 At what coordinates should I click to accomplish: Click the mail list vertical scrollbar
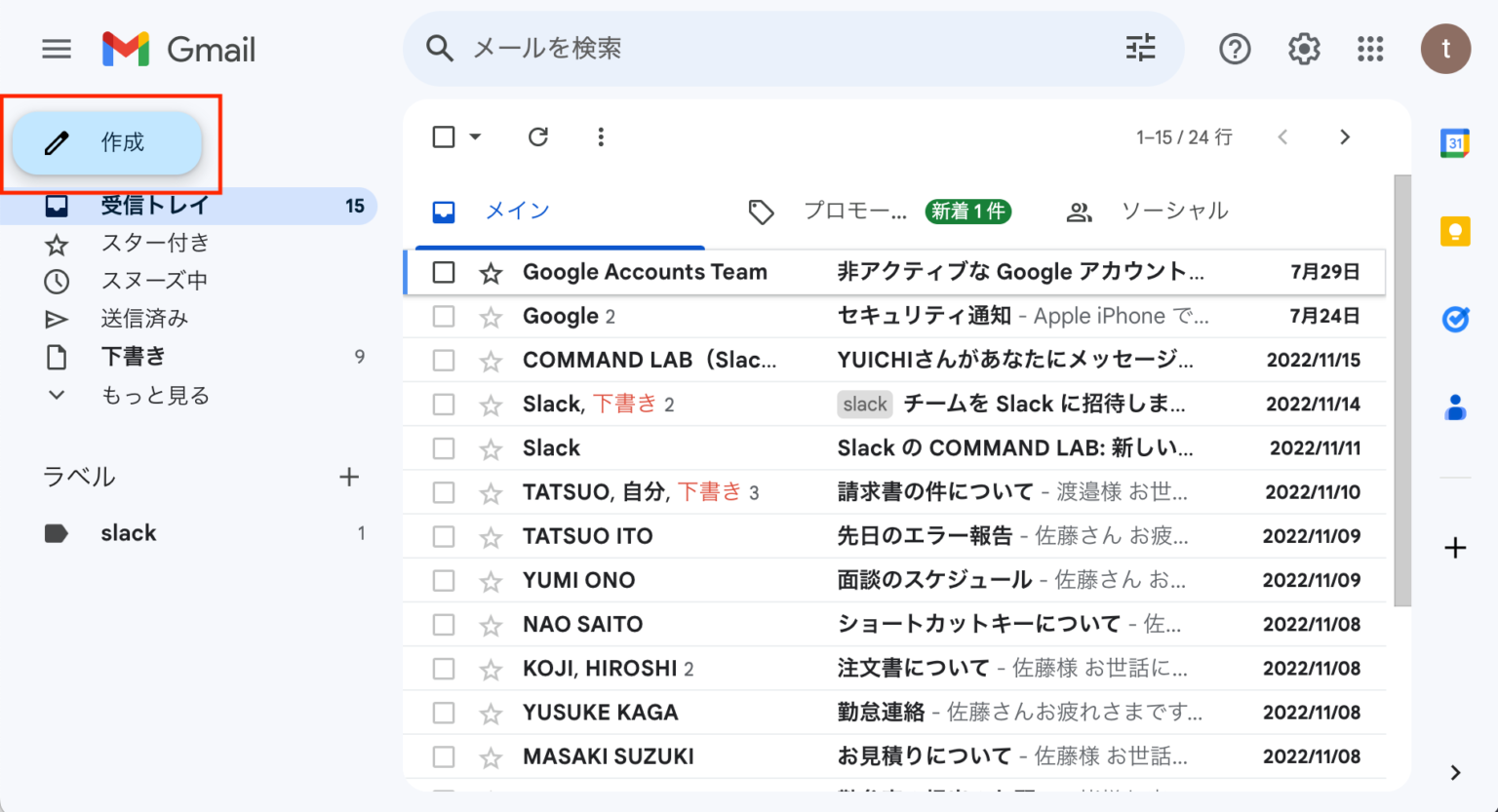click(x=1402, y=390)
